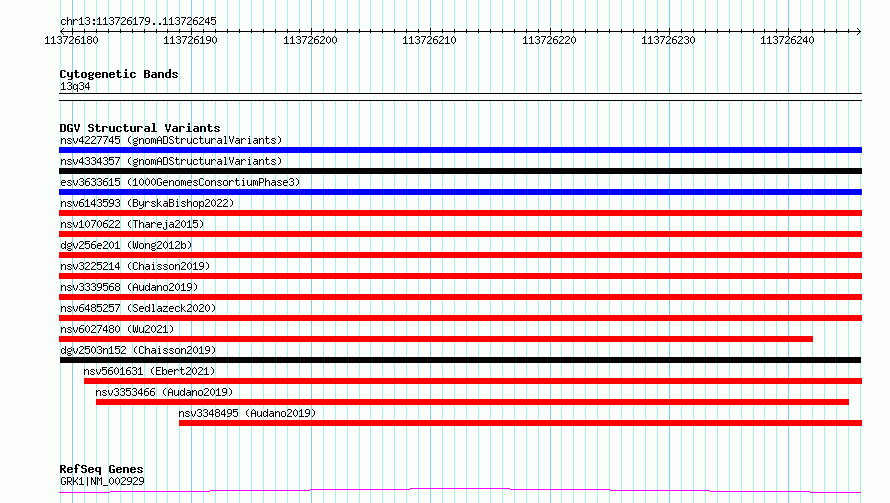Screen dimensions: 890x503
Task: Open variant nsv3339568 Audano2019 label
Action: [x=129, y=287]
